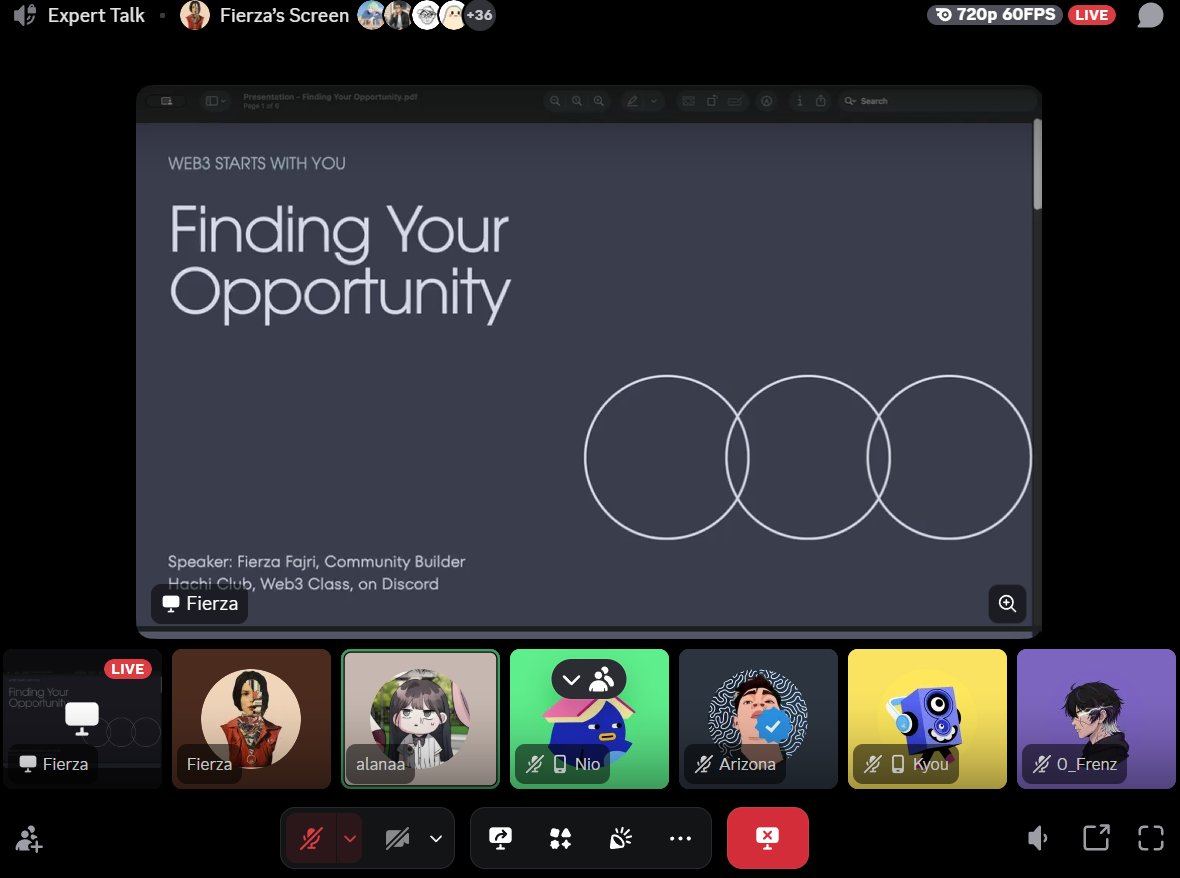1180x878 pixels.
Task: Open more options ellipsis menu
Action: point(680,838)
